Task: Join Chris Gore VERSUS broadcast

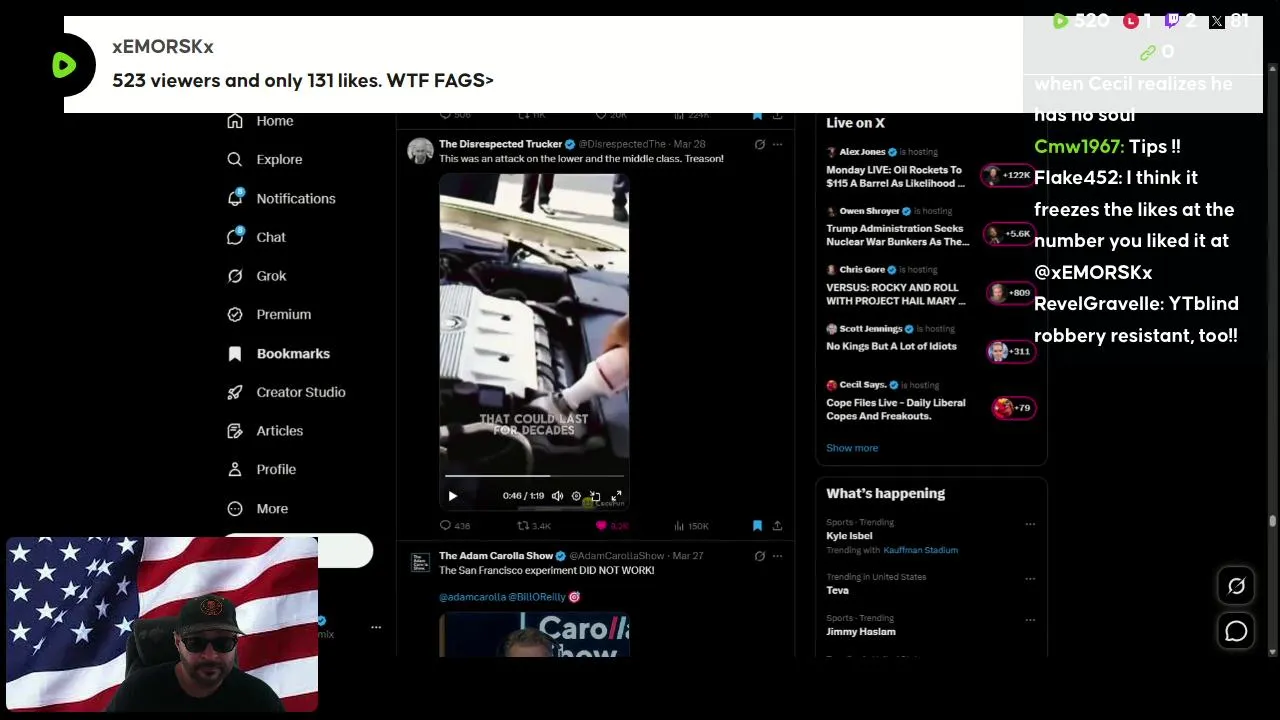Action: coord(930,288)
